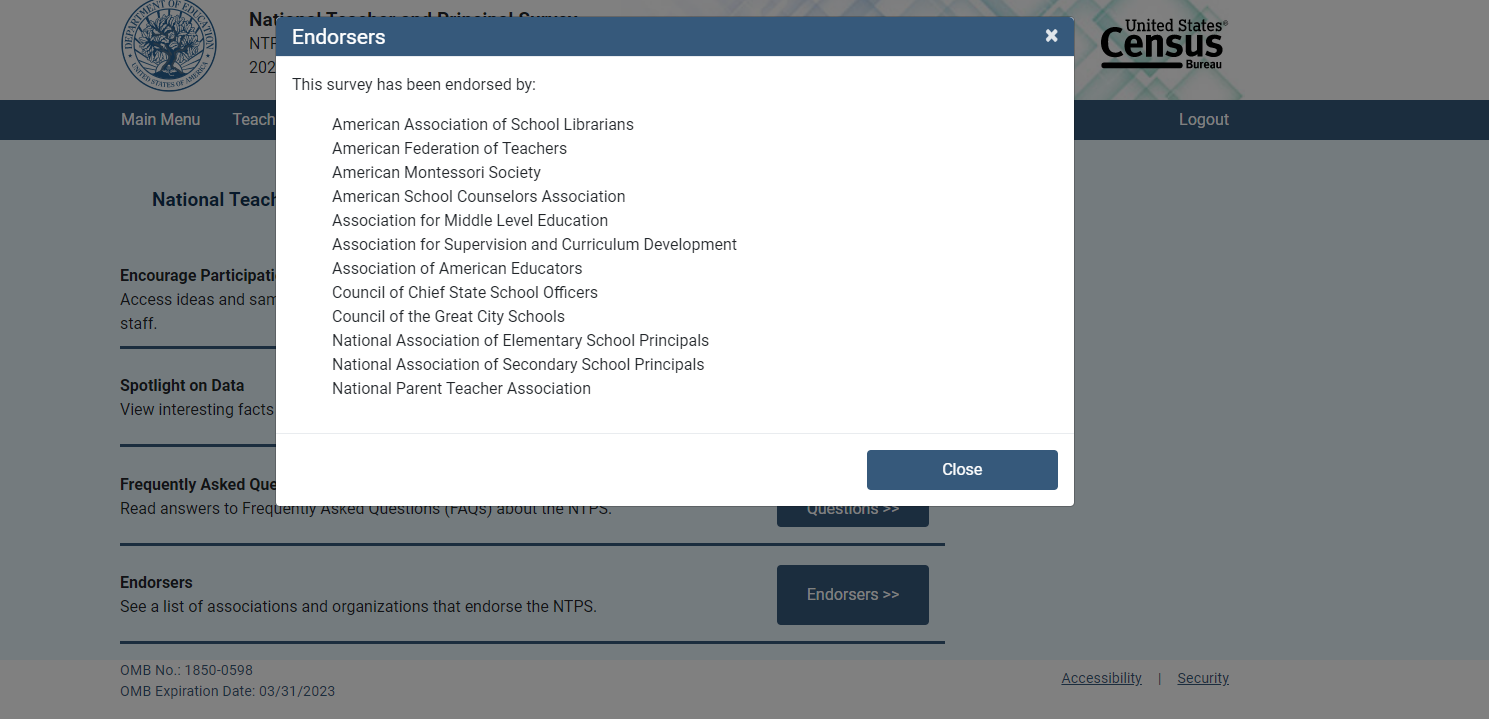The height and width of the screenshot is (719, 1489).
Task: Click the Department of Education seal logo
Action: point(167,45)
